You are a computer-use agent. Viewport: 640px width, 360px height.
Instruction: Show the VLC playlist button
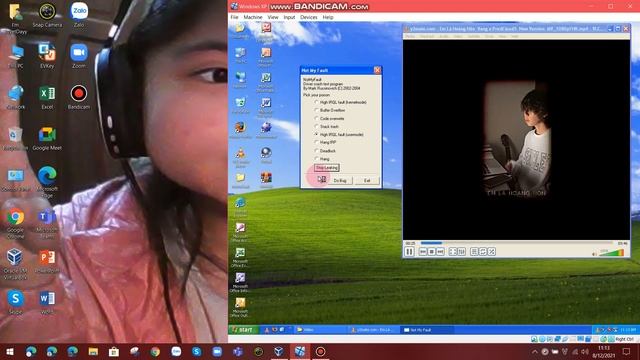click(x=474, y=252)
